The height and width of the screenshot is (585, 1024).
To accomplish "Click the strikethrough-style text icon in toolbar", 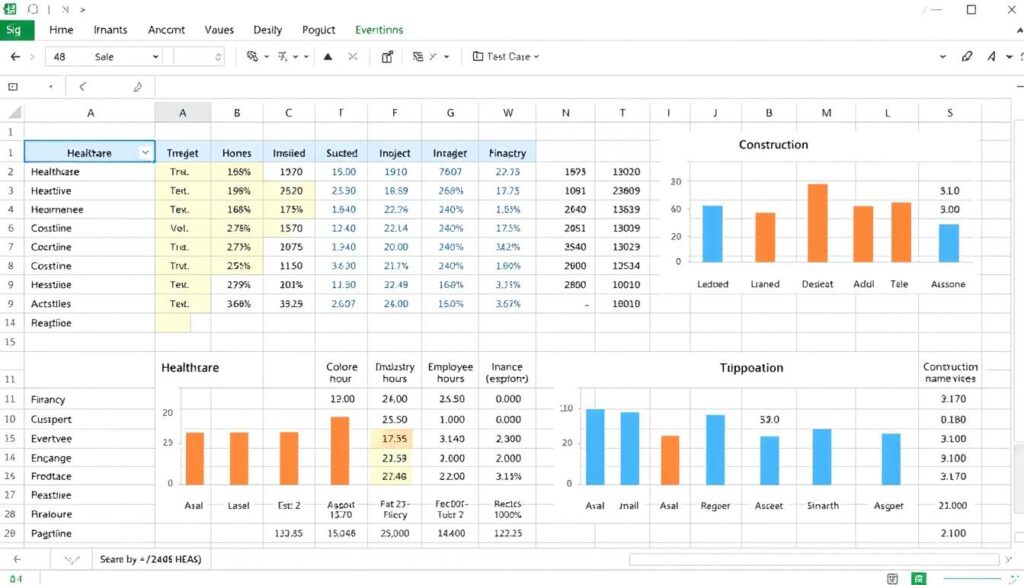I will click(x=282, y=57).
